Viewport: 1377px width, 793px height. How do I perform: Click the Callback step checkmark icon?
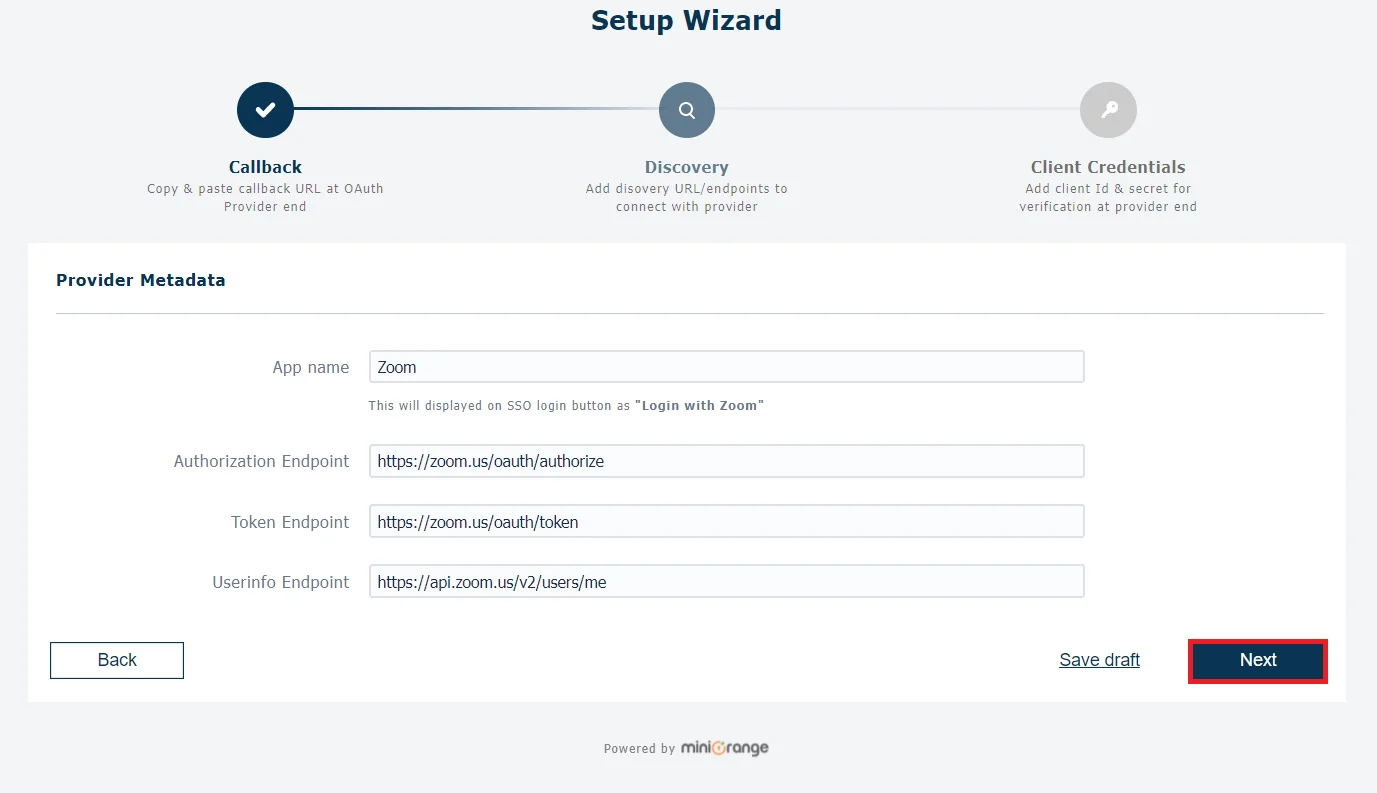pos(265,110)
